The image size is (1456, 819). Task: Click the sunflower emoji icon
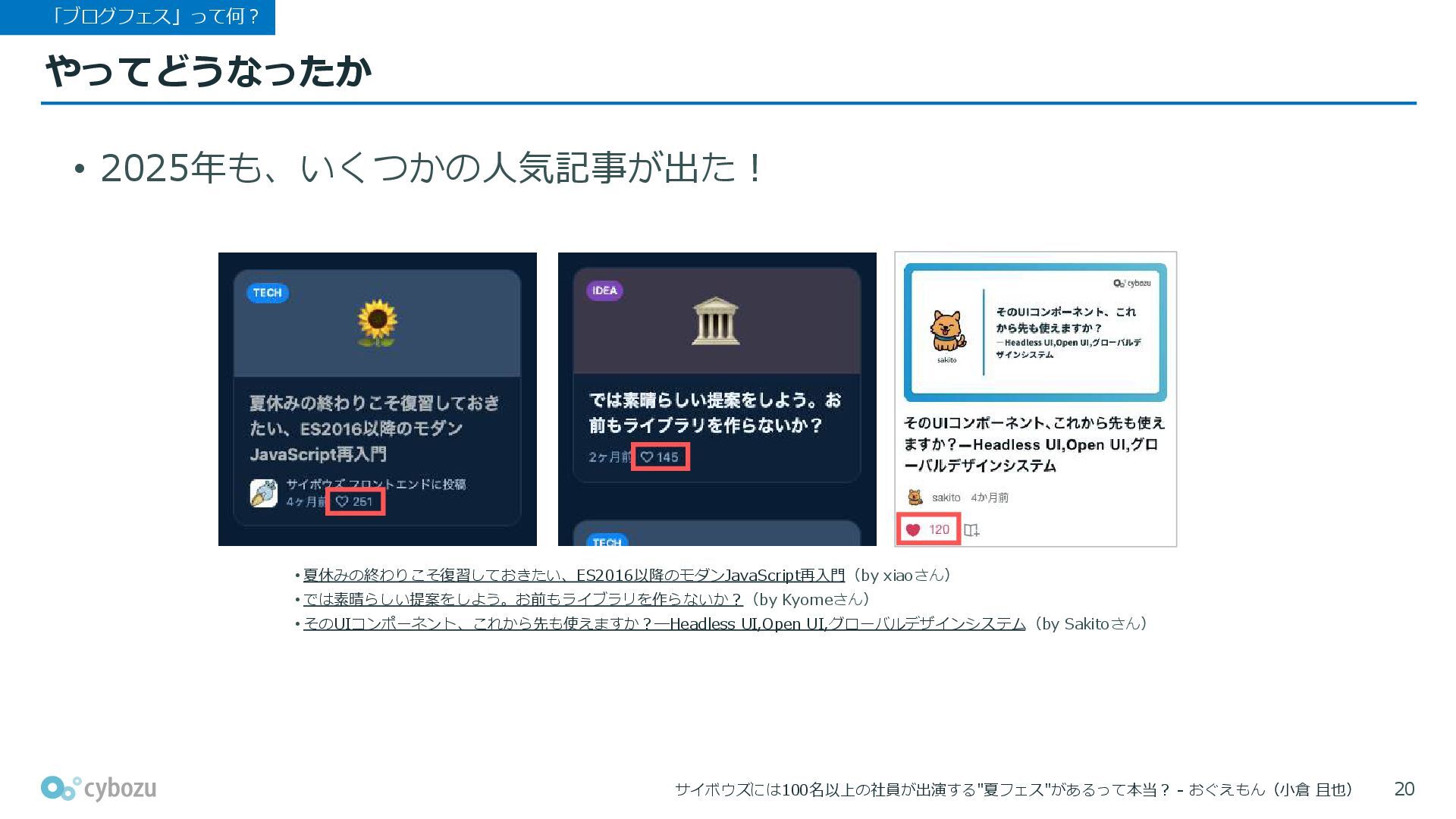coord(377,323)
